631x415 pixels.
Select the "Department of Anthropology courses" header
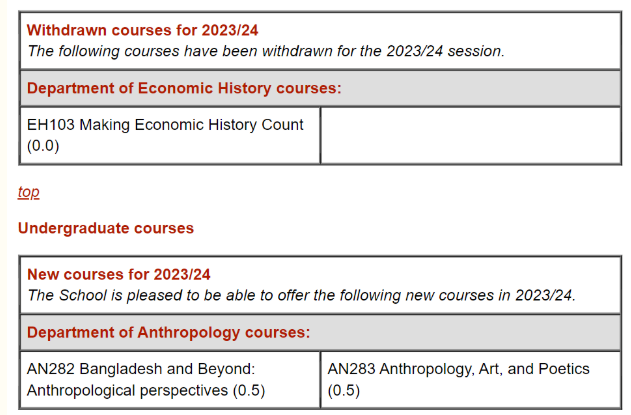[x=168, y=332]
